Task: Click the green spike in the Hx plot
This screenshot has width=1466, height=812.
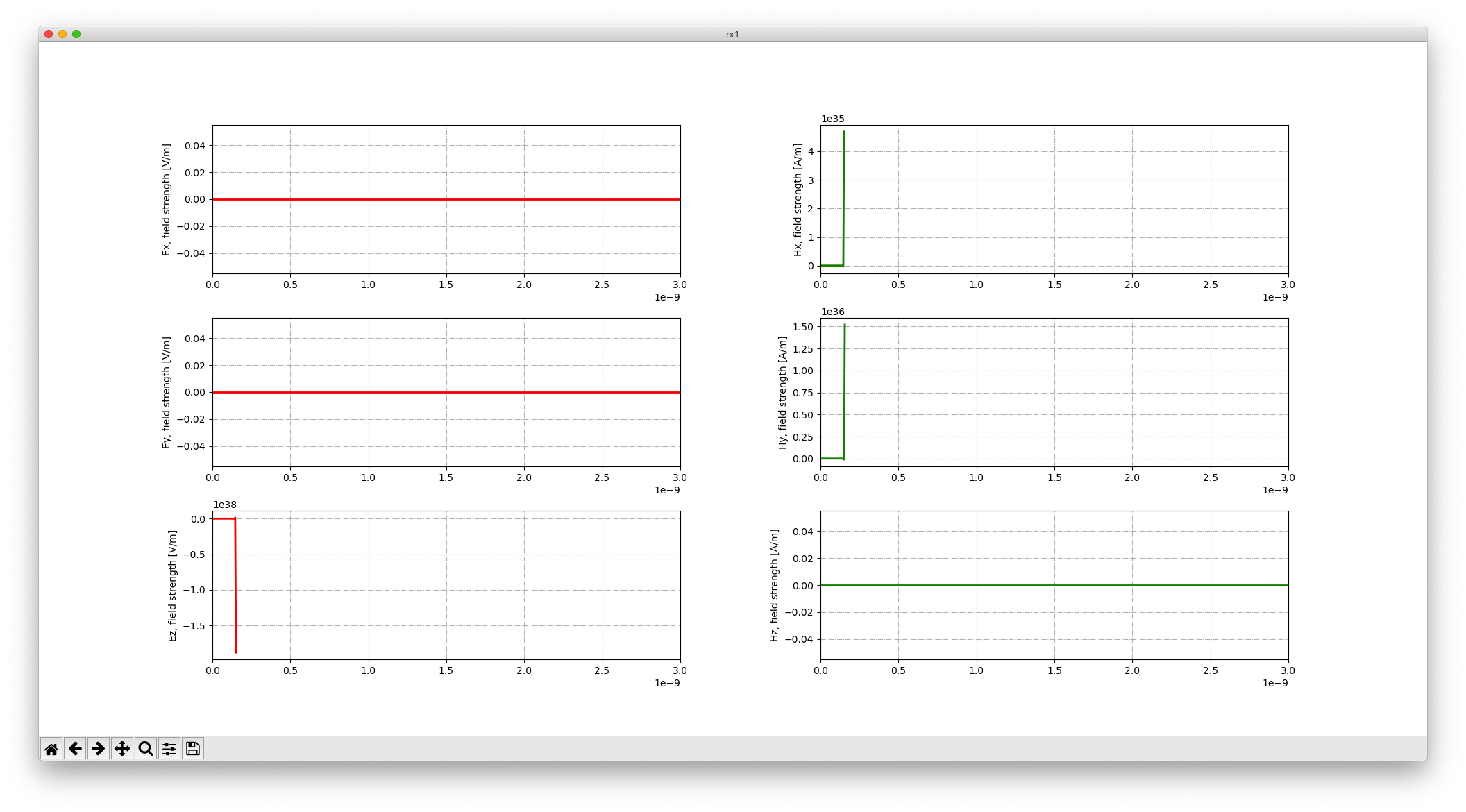Action: [x=843, y=194]
